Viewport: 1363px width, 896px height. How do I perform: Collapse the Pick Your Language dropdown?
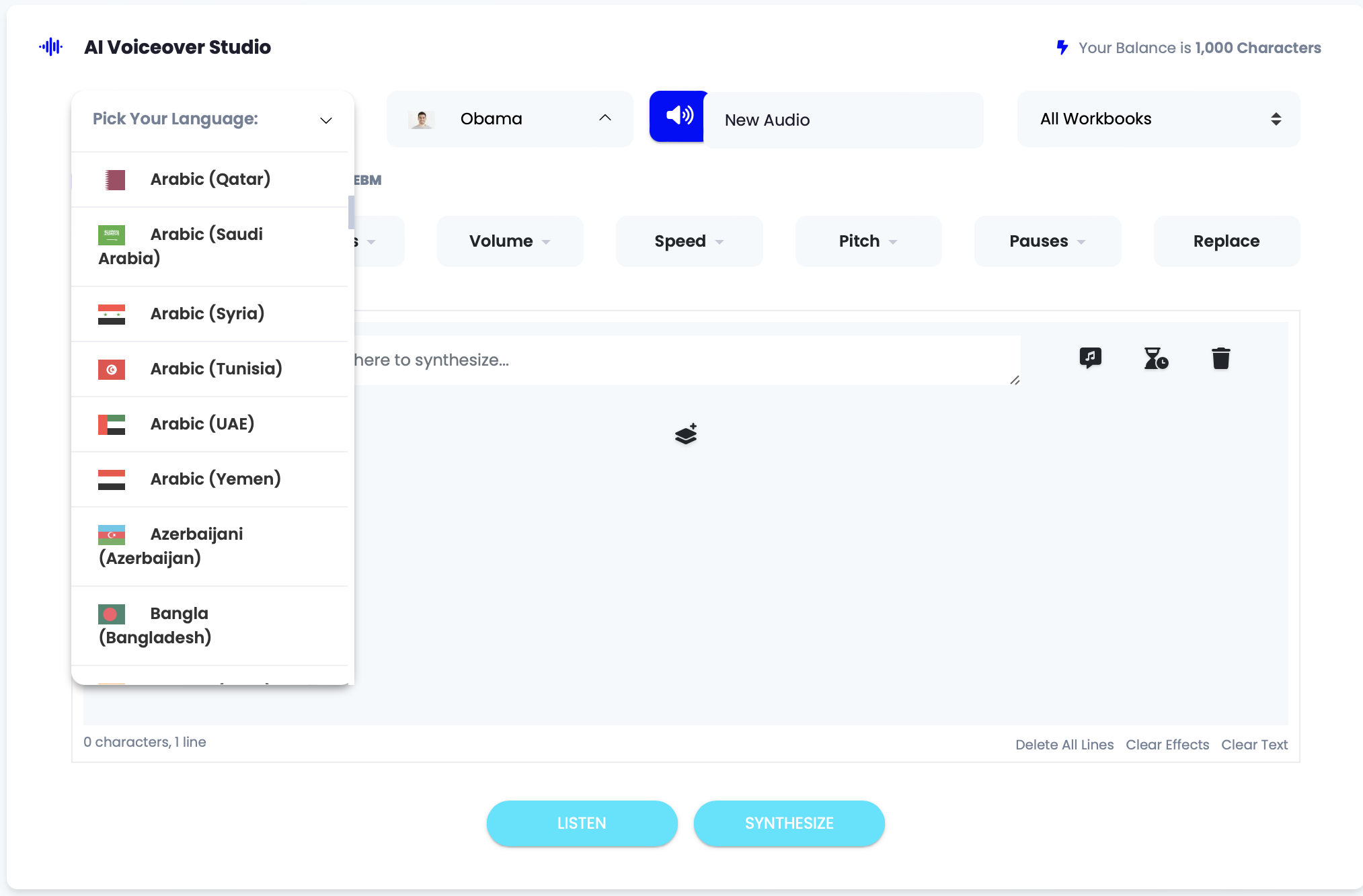pos(326,120)
